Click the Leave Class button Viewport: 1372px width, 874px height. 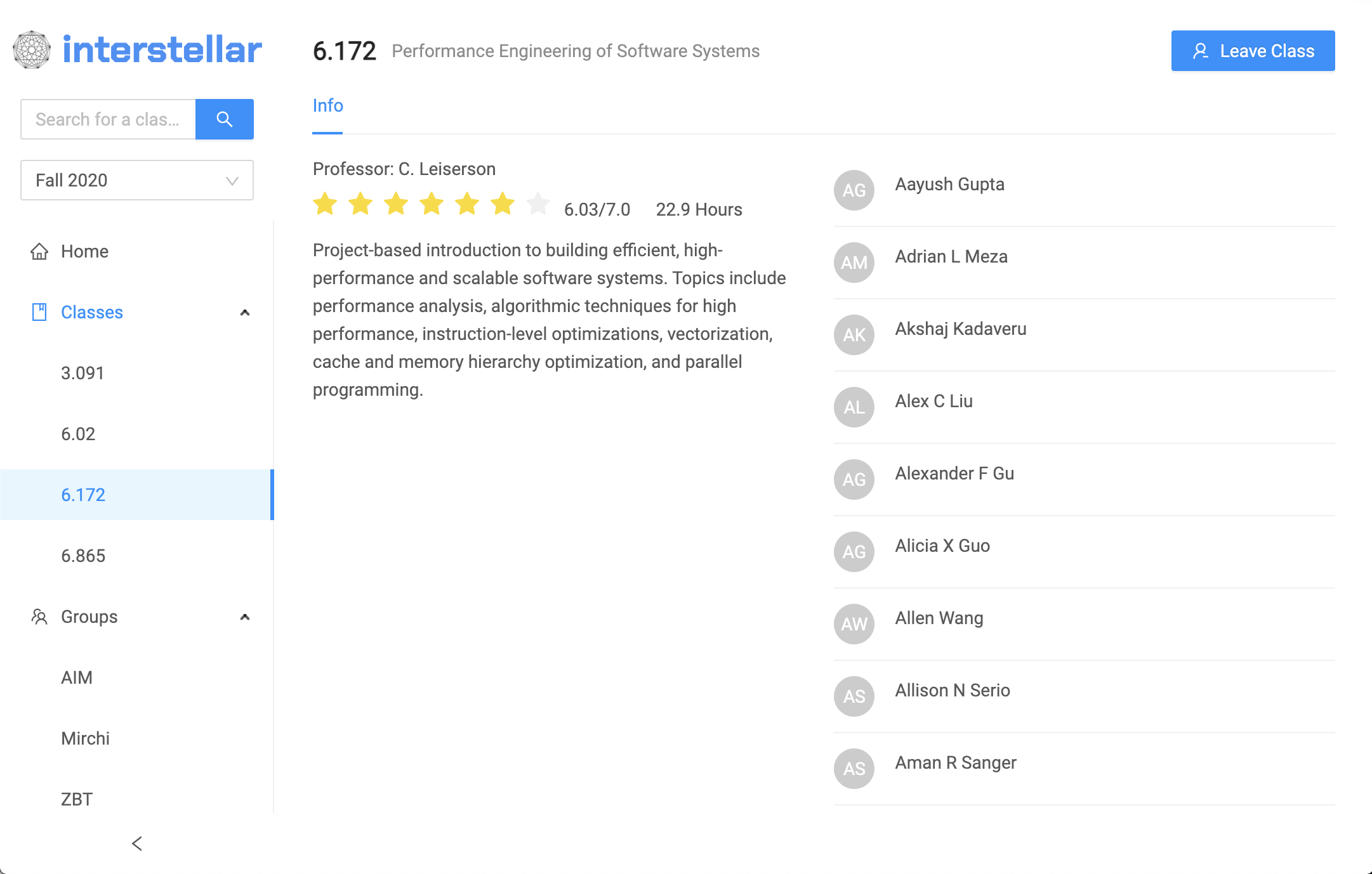tap(1253, 51)
